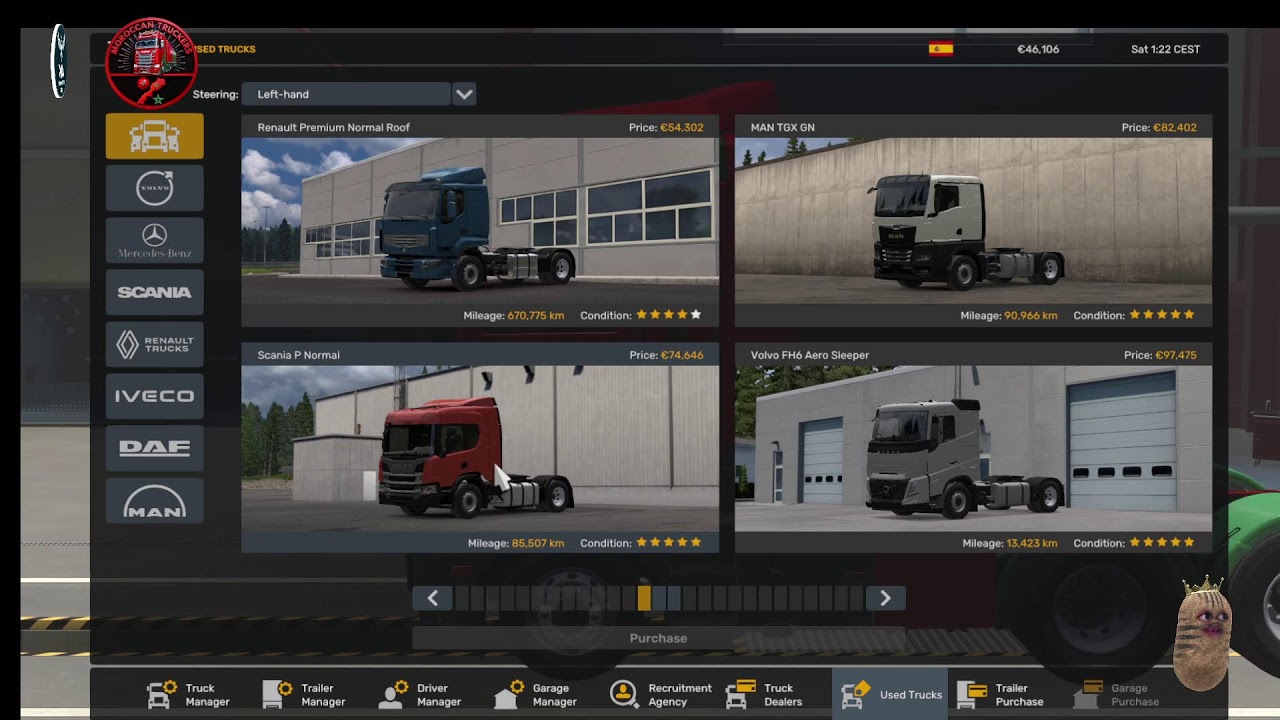Click mileage 90,966 km value
The width and height of the screenshot is (1280, 720).
pos(1031,315)
